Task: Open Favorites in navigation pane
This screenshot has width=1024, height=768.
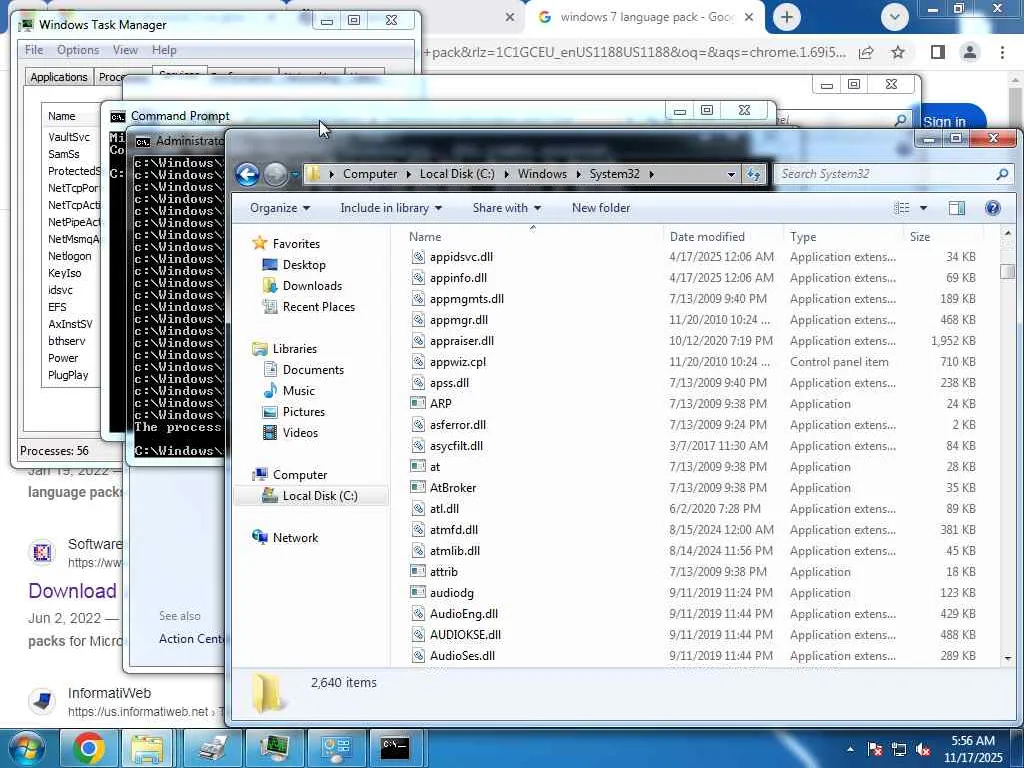Action: 296,244
